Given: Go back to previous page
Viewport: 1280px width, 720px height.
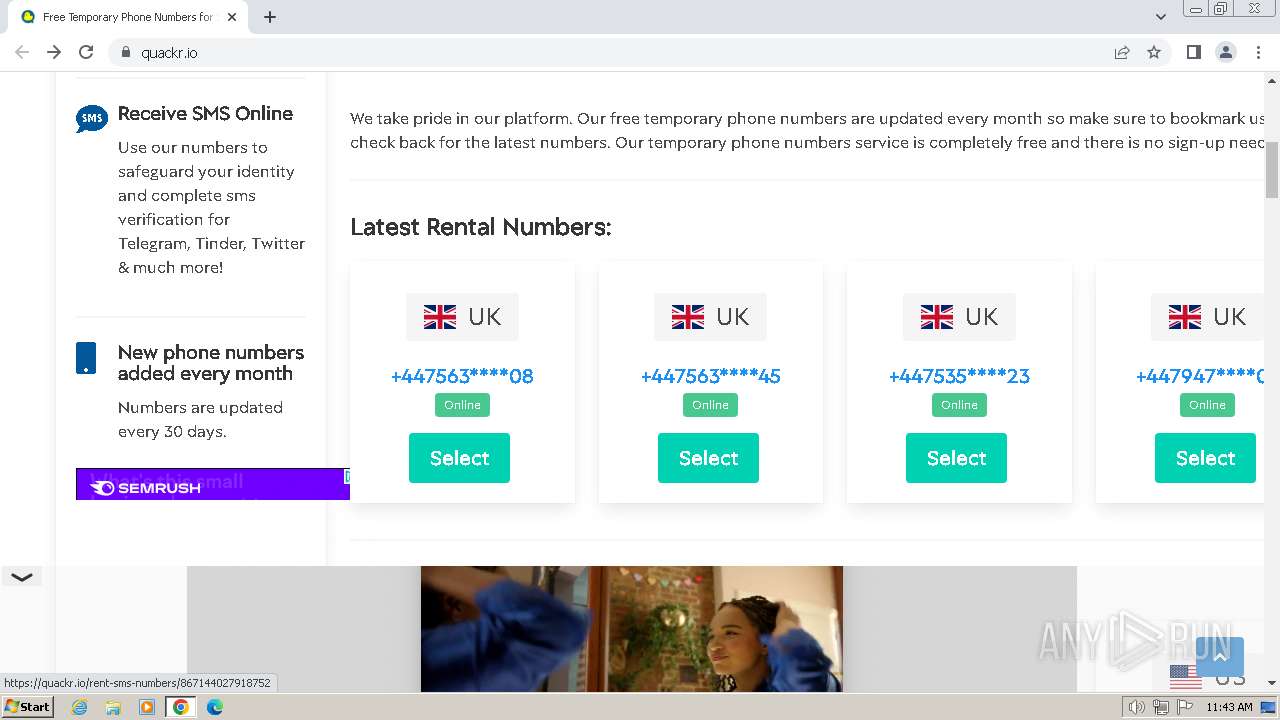Looking at the screenshot, I should (22, 52).
